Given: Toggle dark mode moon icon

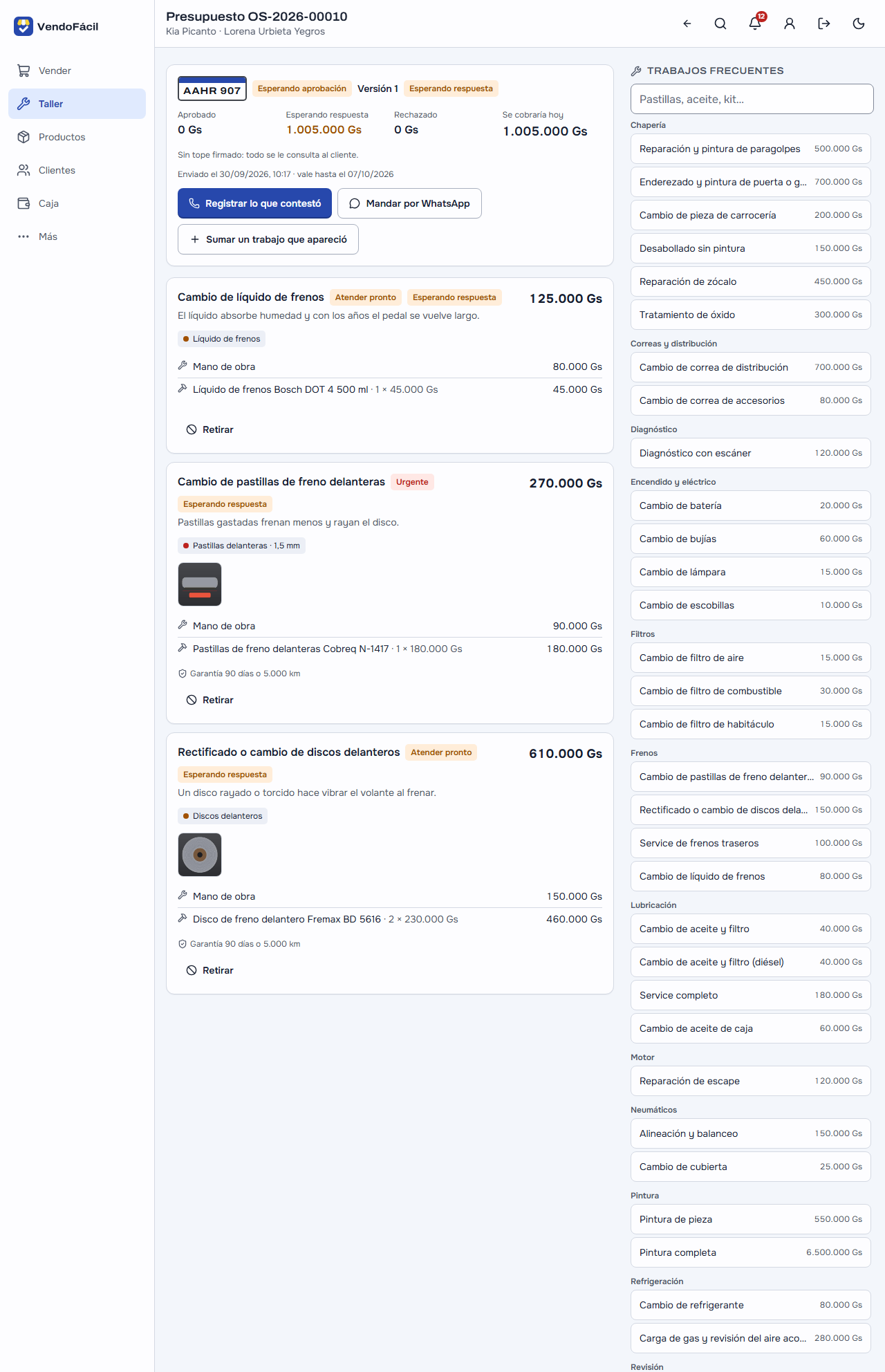Looking at the screenshot, I should (x=859, y=24).
